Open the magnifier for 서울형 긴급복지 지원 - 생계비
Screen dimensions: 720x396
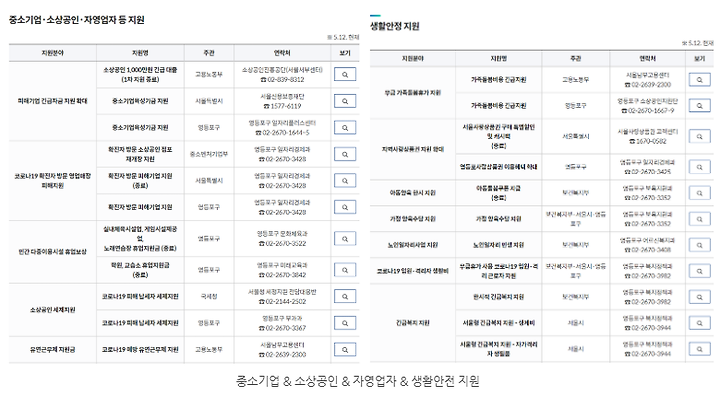699,323
